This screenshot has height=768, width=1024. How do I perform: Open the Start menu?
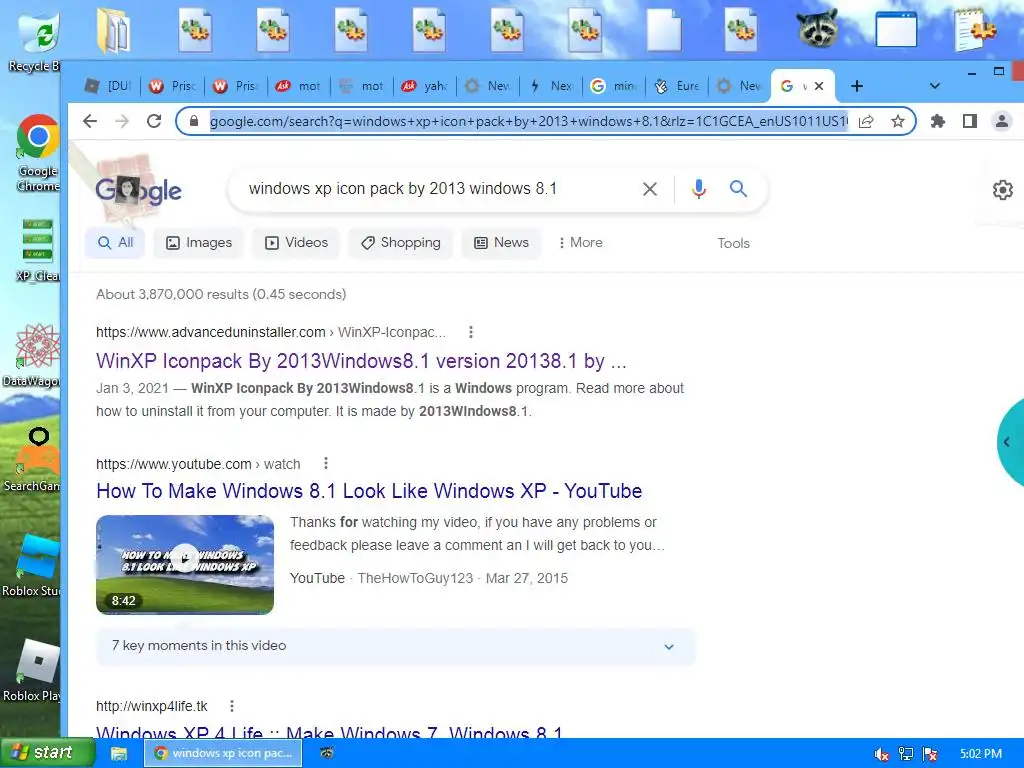click(47, 753)
